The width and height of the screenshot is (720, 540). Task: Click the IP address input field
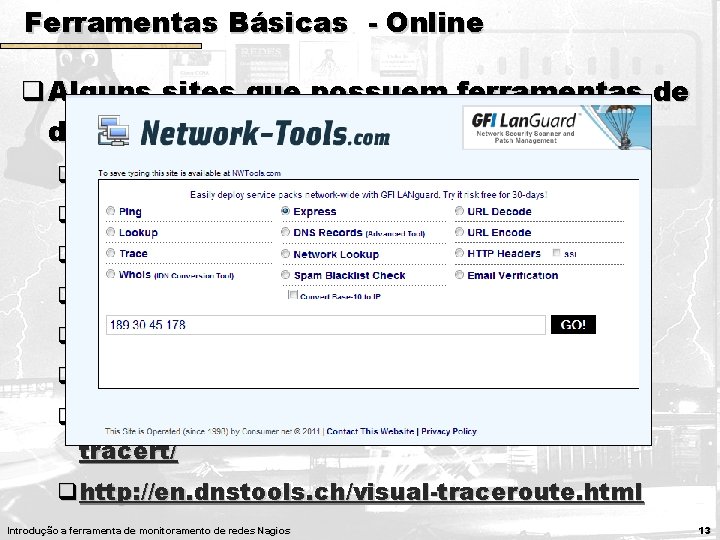326,325
